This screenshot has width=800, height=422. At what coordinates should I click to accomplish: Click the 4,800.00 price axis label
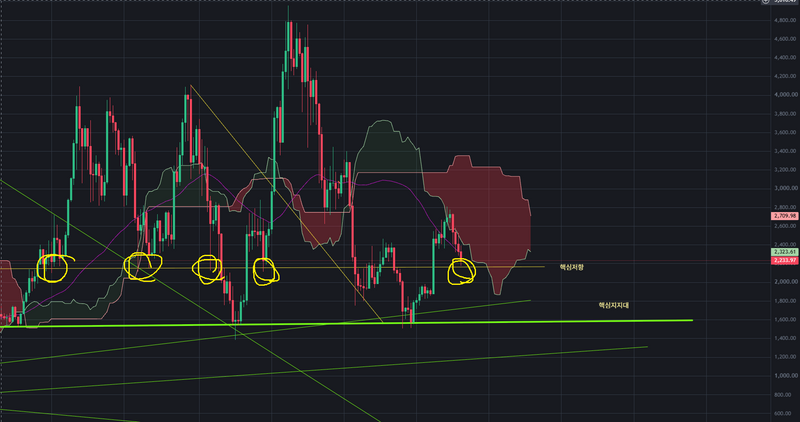click(x=786, y=20)
